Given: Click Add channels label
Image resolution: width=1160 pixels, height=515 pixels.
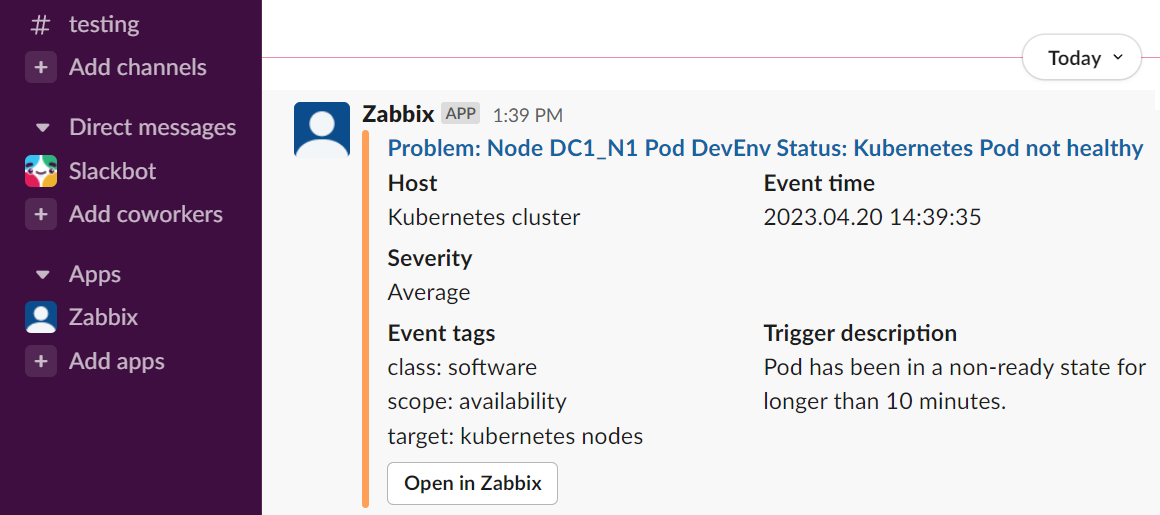Looking at the screenshot, I should (138, 67).
